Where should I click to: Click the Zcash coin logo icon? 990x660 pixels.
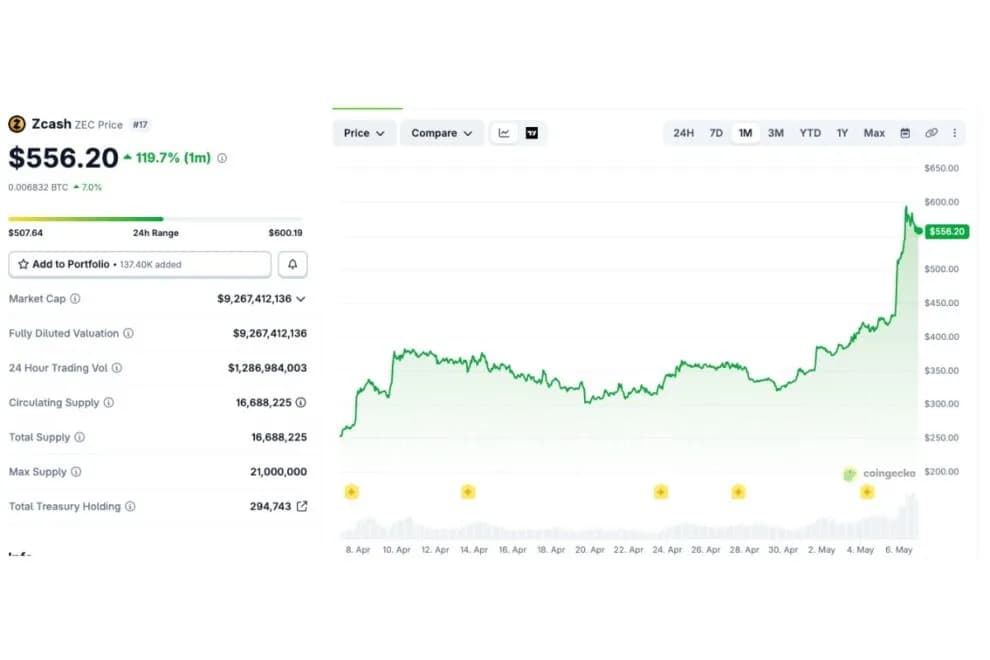pyautogui.click(x=17, y=124)
